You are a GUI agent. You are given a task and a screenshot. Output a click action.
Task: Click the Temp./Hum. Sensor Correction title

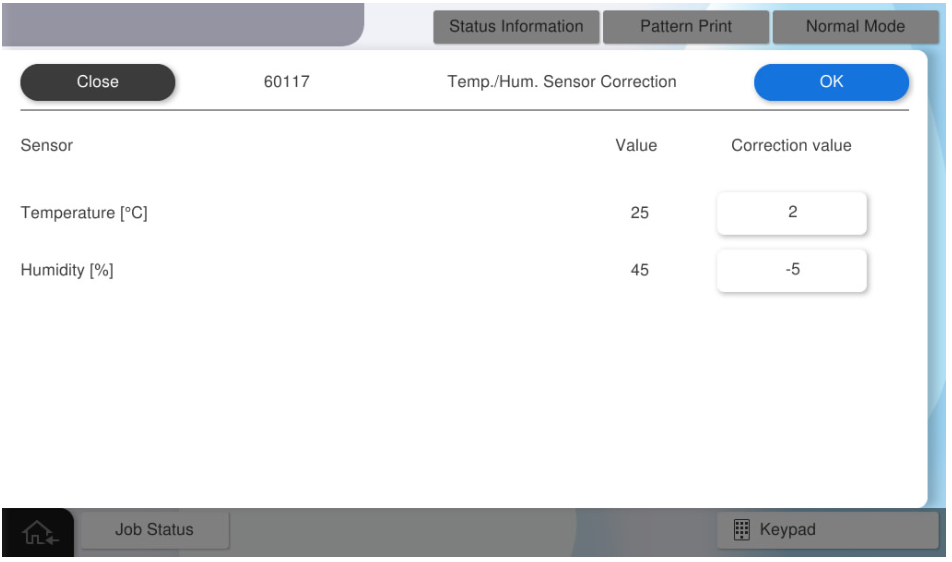pyautogui.click(x=561, y=82)
